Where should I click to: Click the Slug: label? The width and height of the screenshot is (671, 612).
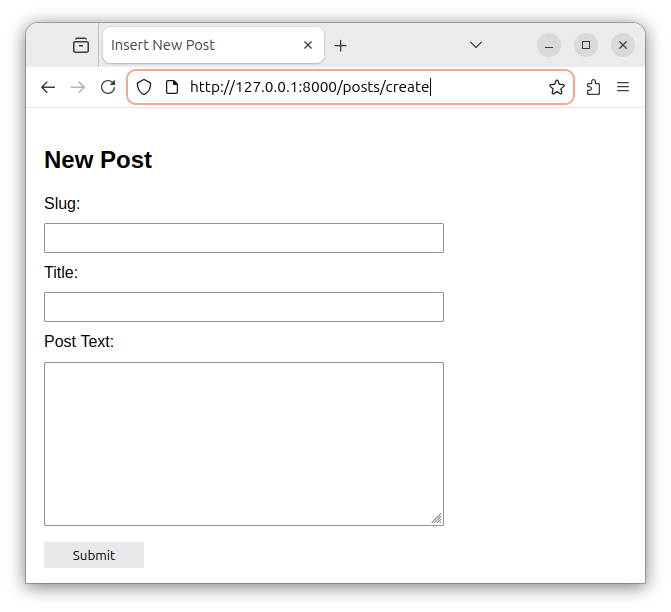tap(62, 204)
